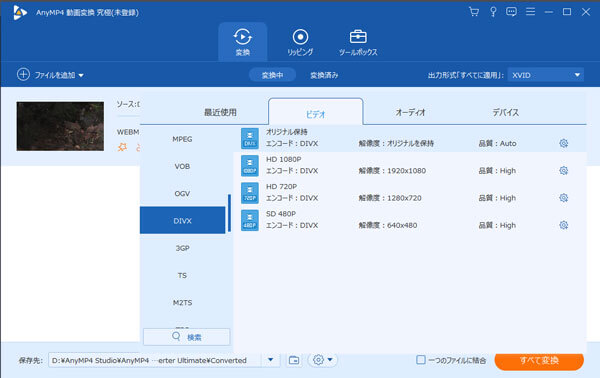Enable 一つのファイルに結合 merge checkbox
The height and width of the screenshot is (378, 600).
click(421, 360)
